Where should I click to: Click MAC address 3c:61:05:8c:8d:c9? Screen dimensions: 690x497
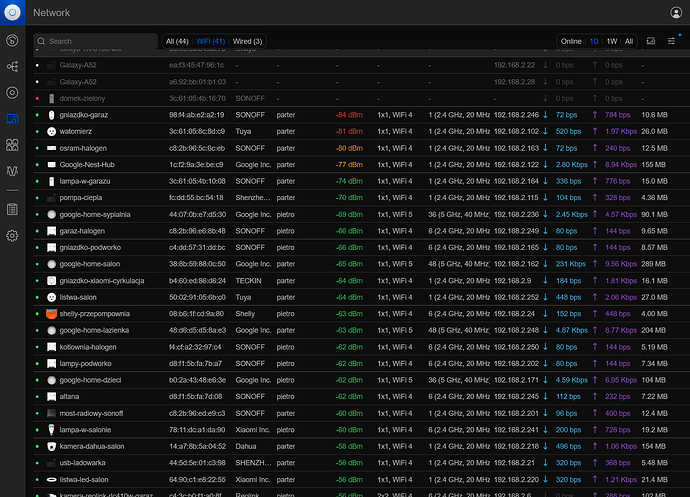pos(197,131)
